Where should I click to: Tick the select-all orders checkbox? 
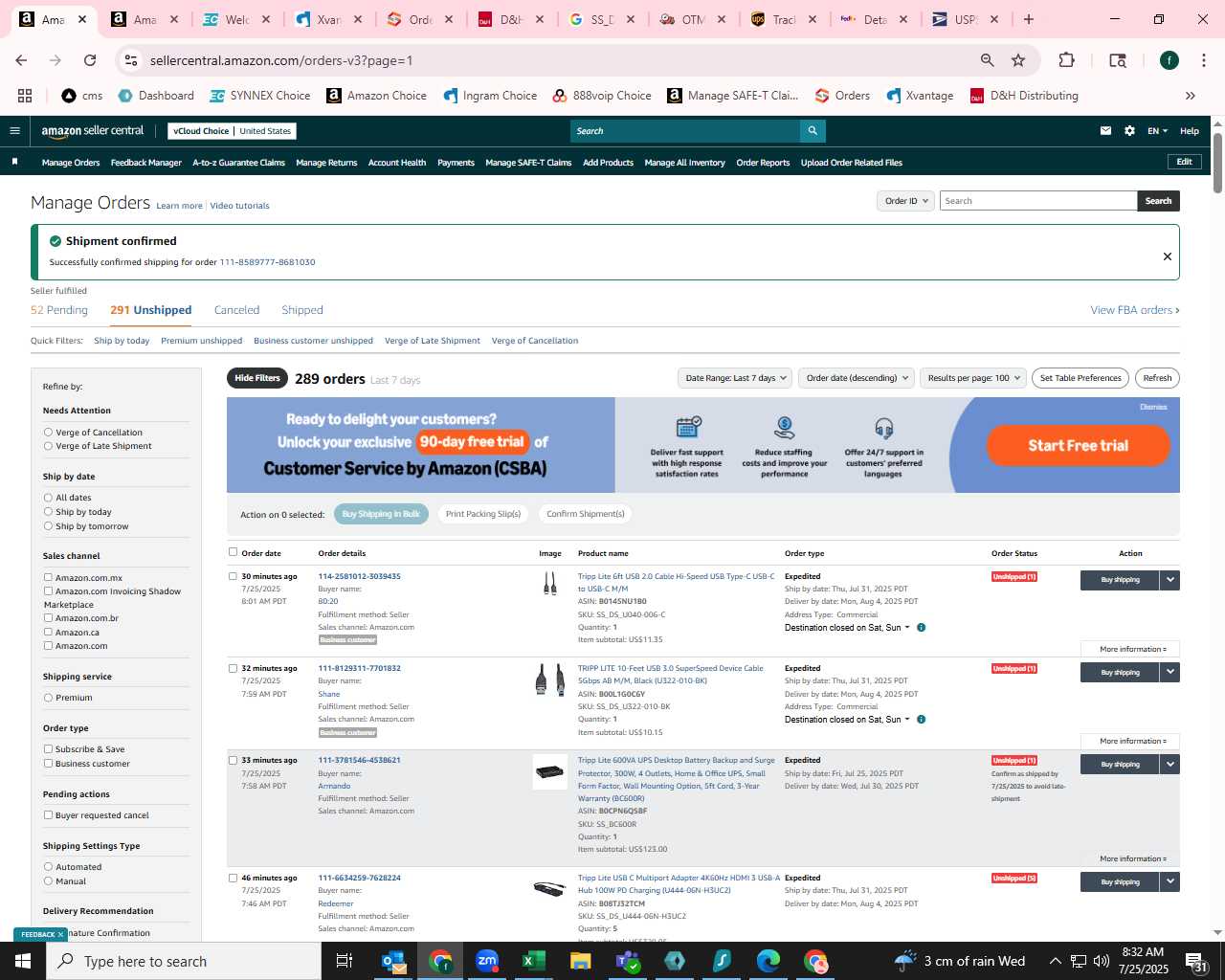pos(233,552)
